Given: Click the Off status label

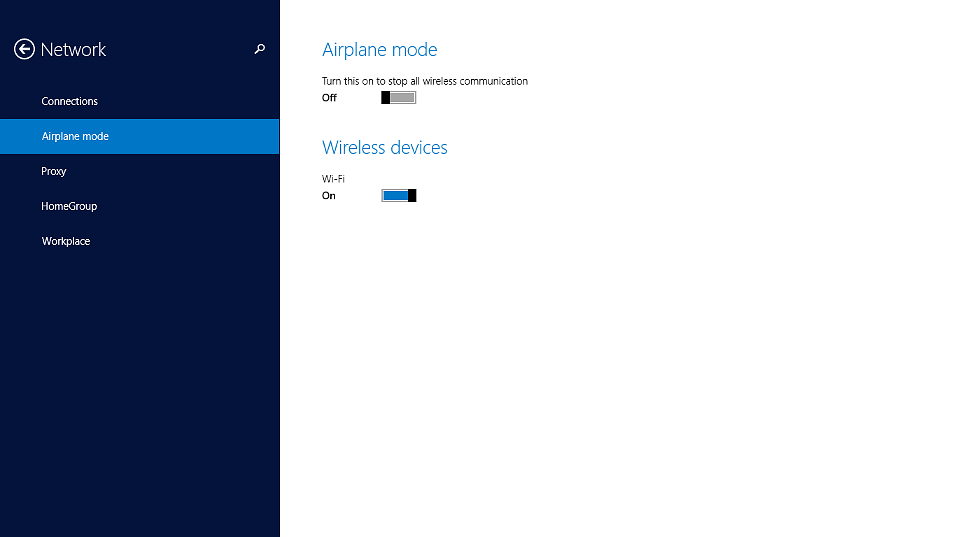Looking at the screenshot, I should [x=329, y=98].
